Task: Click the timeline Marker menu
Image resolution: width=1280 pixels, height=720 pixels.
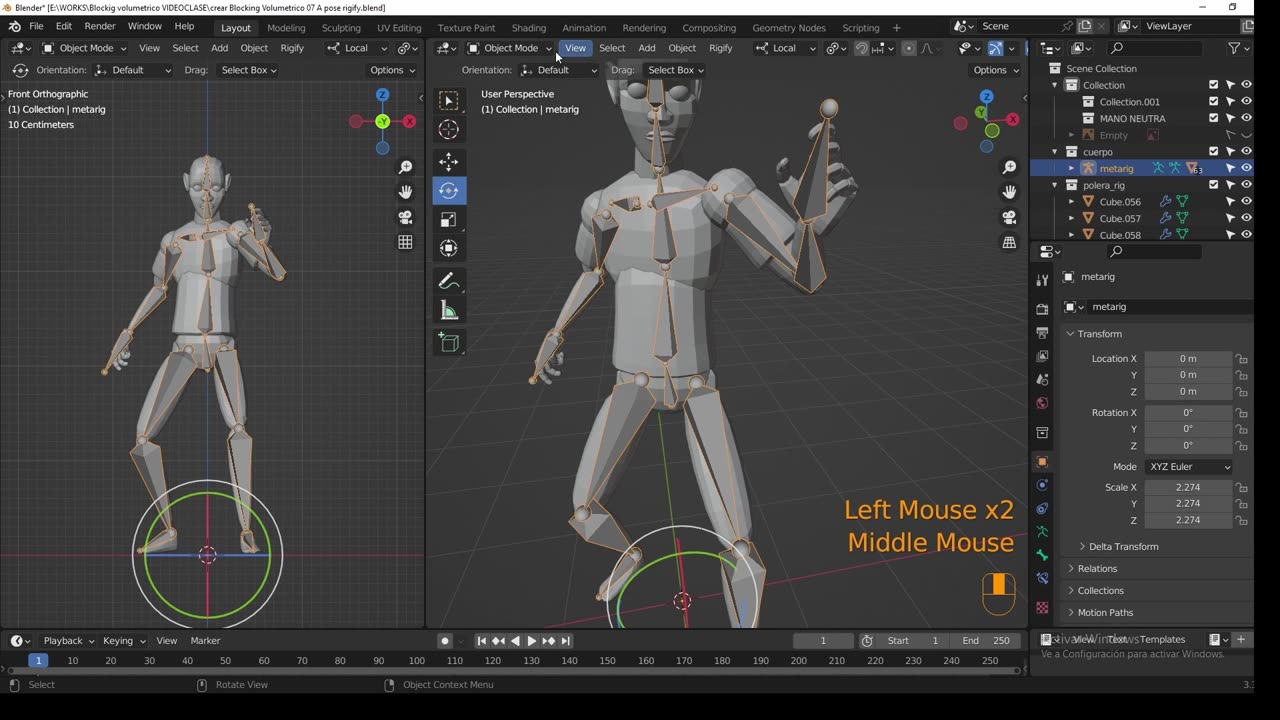Action: pos(205,641)
